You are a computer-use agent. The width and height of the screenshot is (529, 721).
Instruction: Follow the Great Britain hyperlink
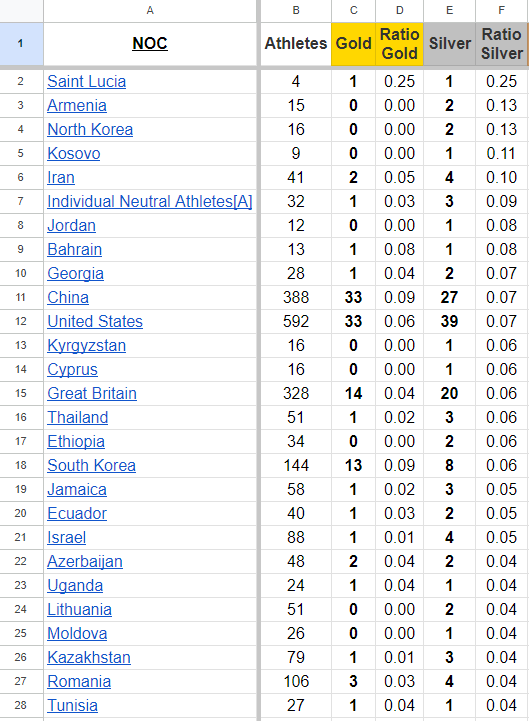pos(92,394)
